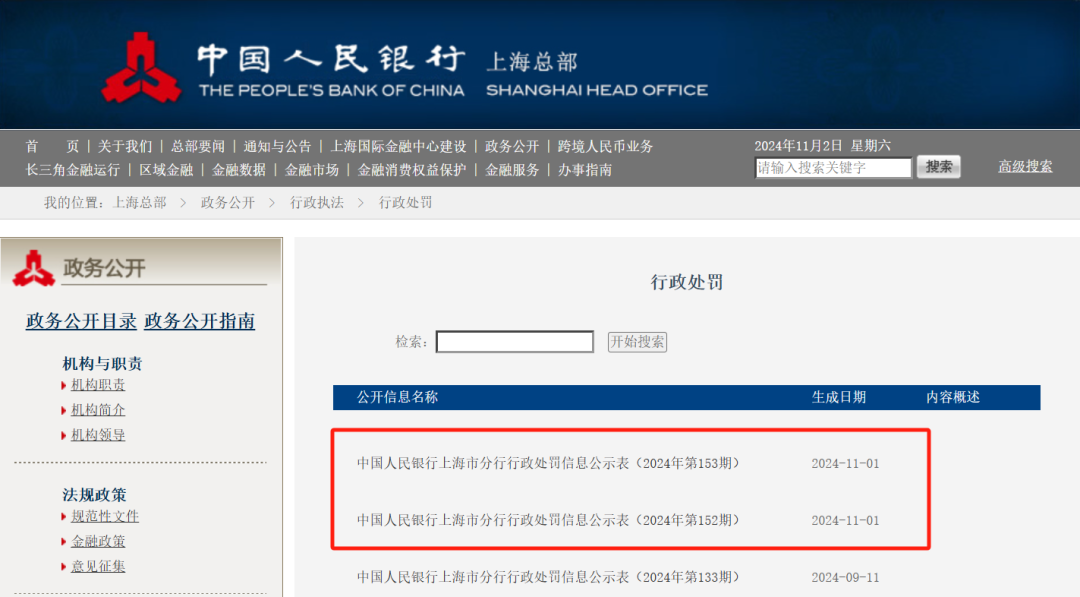Click the 开始搜索 button

[637, 342]
